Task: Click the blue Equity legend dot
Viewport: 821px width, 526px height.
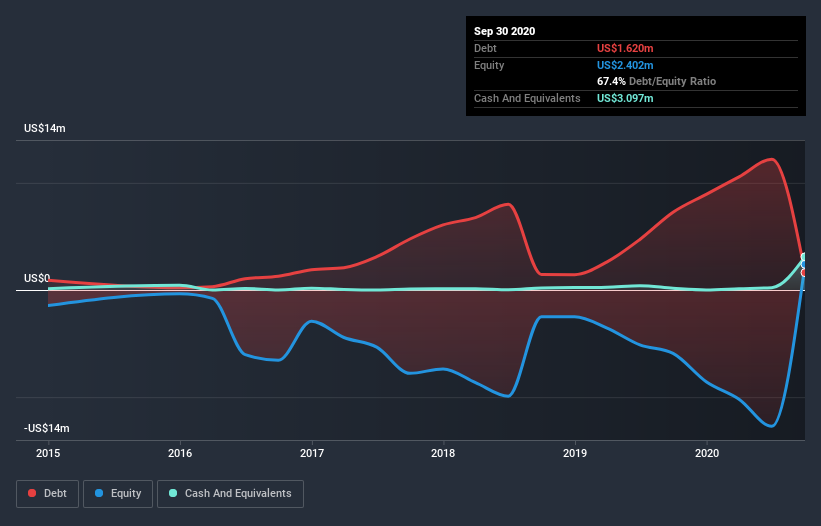Action: pyautogui.click(x=99, y=493)
